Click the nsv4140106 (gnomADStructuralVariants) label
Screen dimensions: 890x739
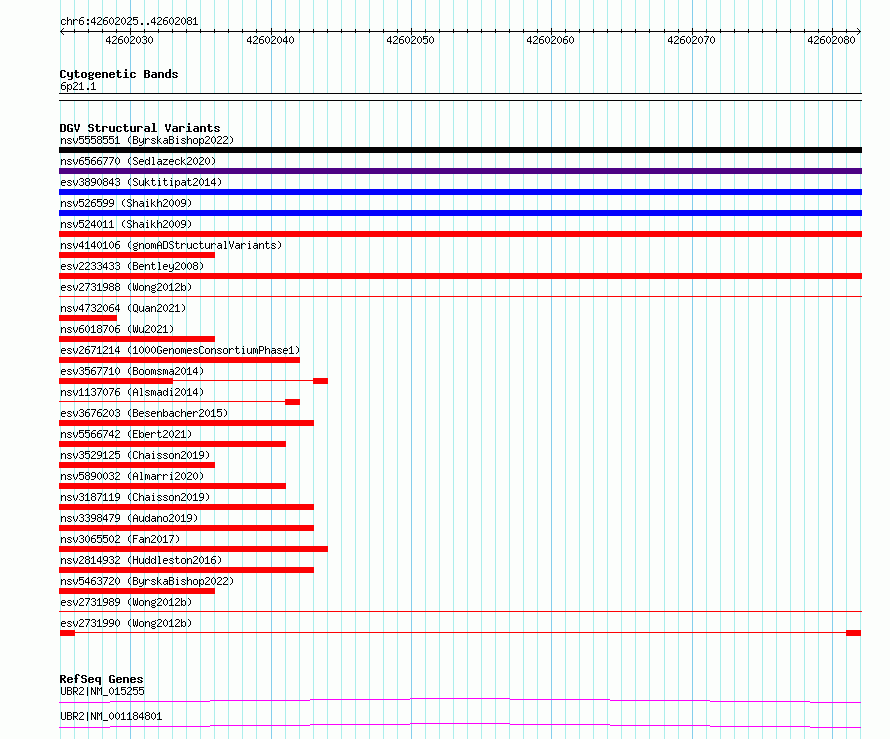pyautogui.click(x=171, y=245)
